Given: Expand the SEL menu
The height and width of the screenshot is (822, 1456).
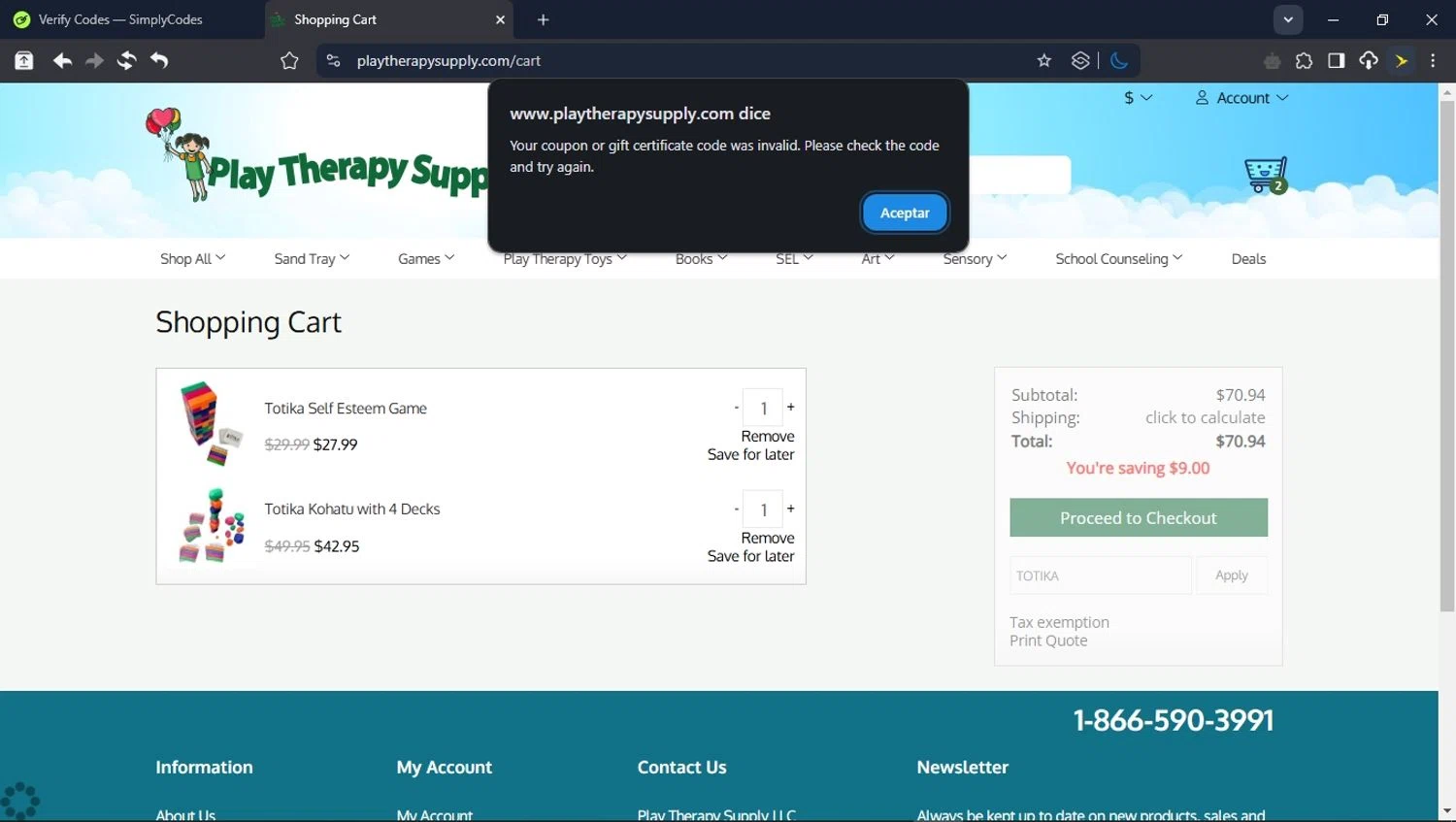Looking at the screenshot, I should click(794, 259).
